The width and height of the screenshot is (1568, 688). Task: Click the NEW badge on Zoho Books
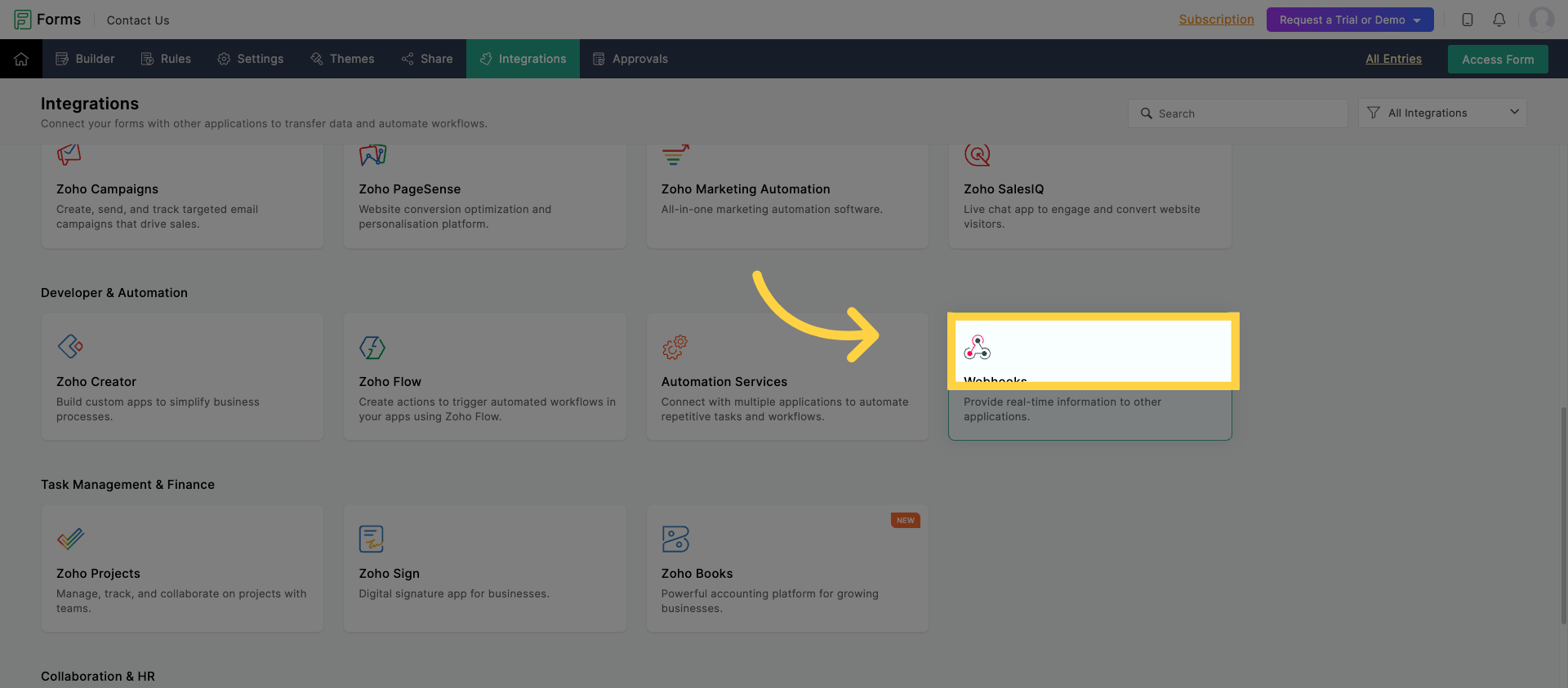pyautogui.click(x=906, y=520)
